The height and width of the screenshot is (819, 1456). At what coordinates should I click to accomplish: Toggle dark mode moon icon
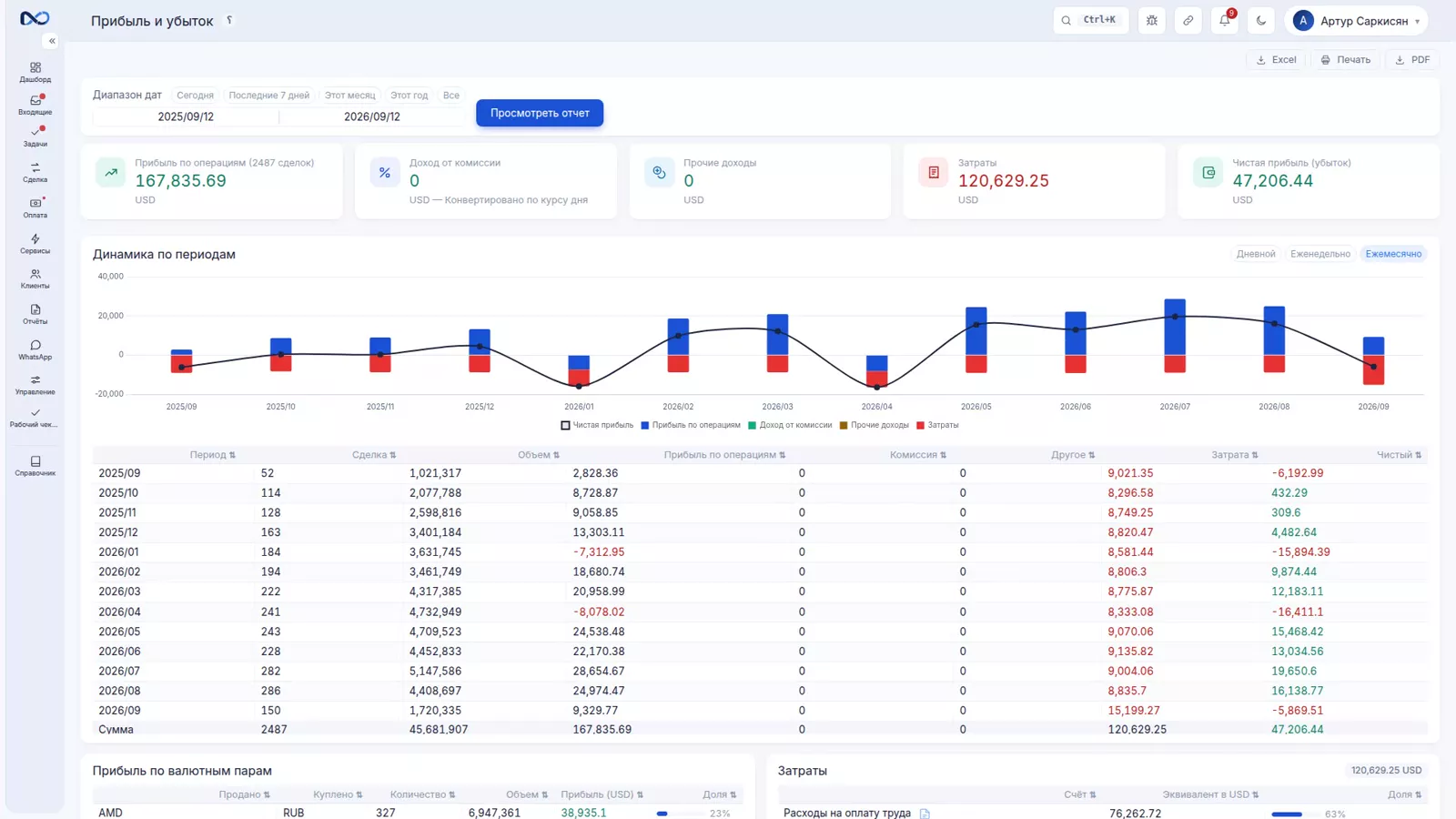click(x=1261, y=20)
